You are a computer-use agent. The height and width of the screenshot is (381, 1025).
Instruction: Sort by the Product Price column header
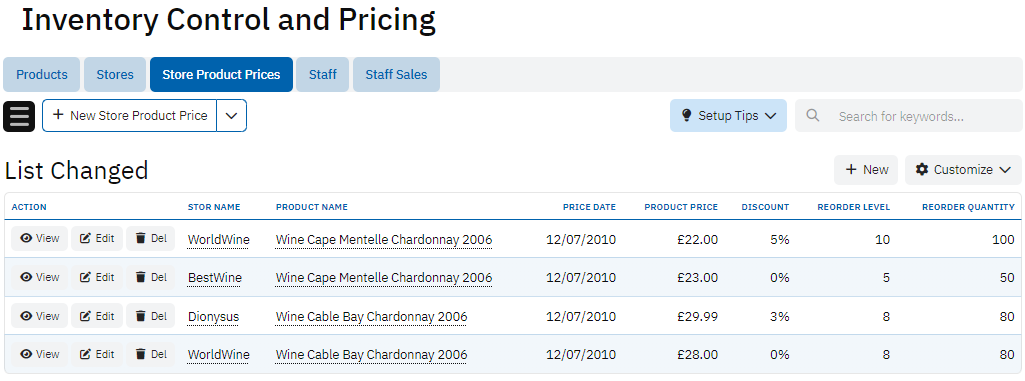click(681, 207)
